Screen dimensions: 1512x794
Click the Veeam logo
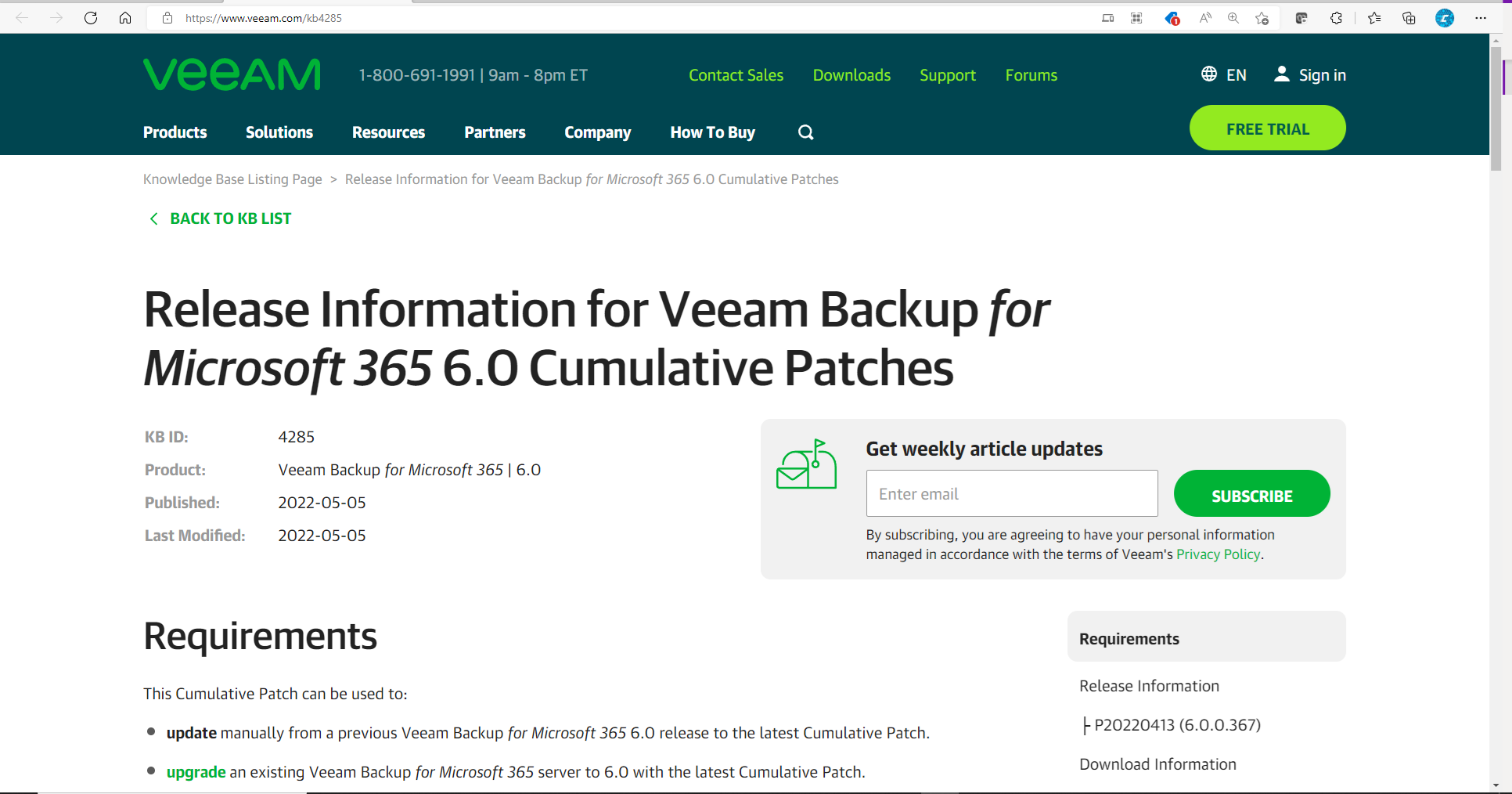[232, 74]
